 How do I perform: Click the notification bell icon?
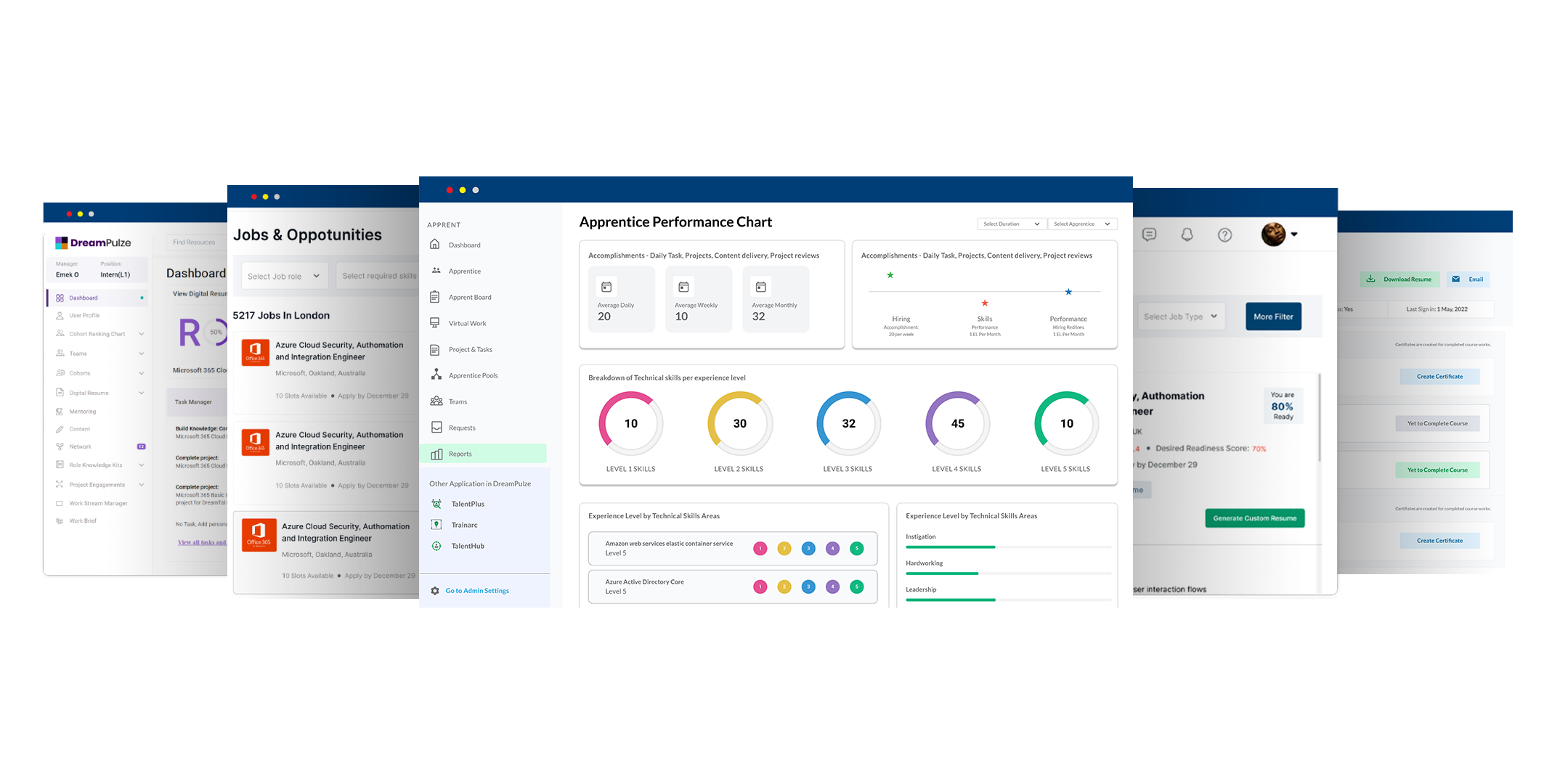click(1187, 234)
